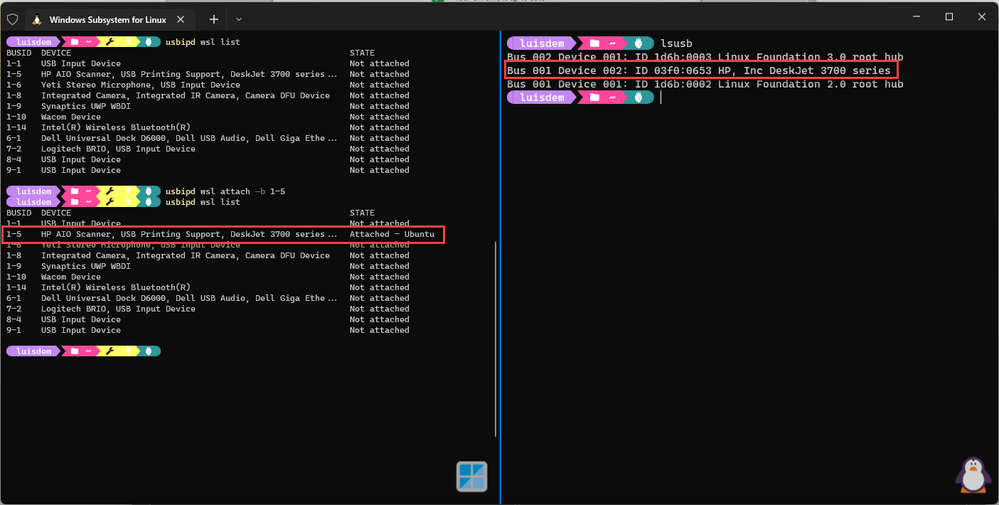
Task: Click the luisdem segment in the lsusb prompt
Action: pos(542,43)
